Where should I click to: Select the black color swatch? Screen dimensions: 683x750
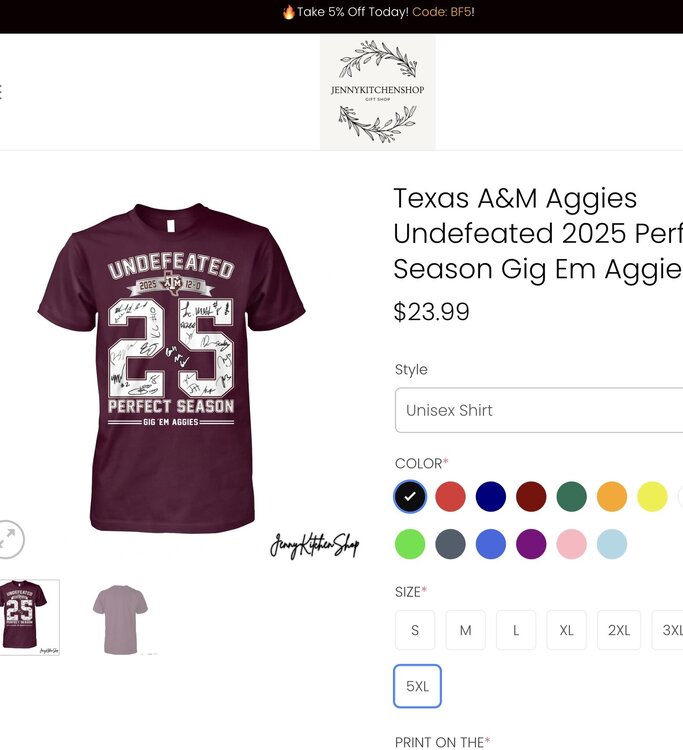(x=410, y=497)
